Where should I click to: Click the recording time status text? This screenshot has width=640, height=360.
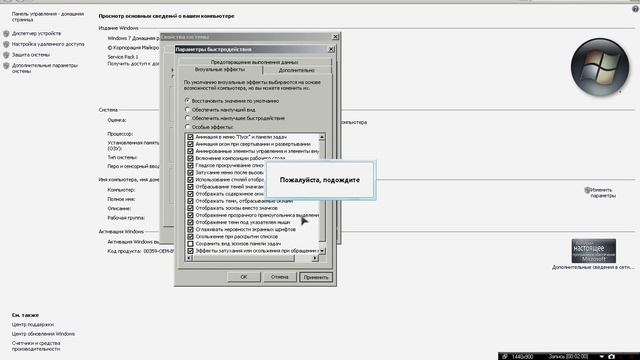point(568,357)
